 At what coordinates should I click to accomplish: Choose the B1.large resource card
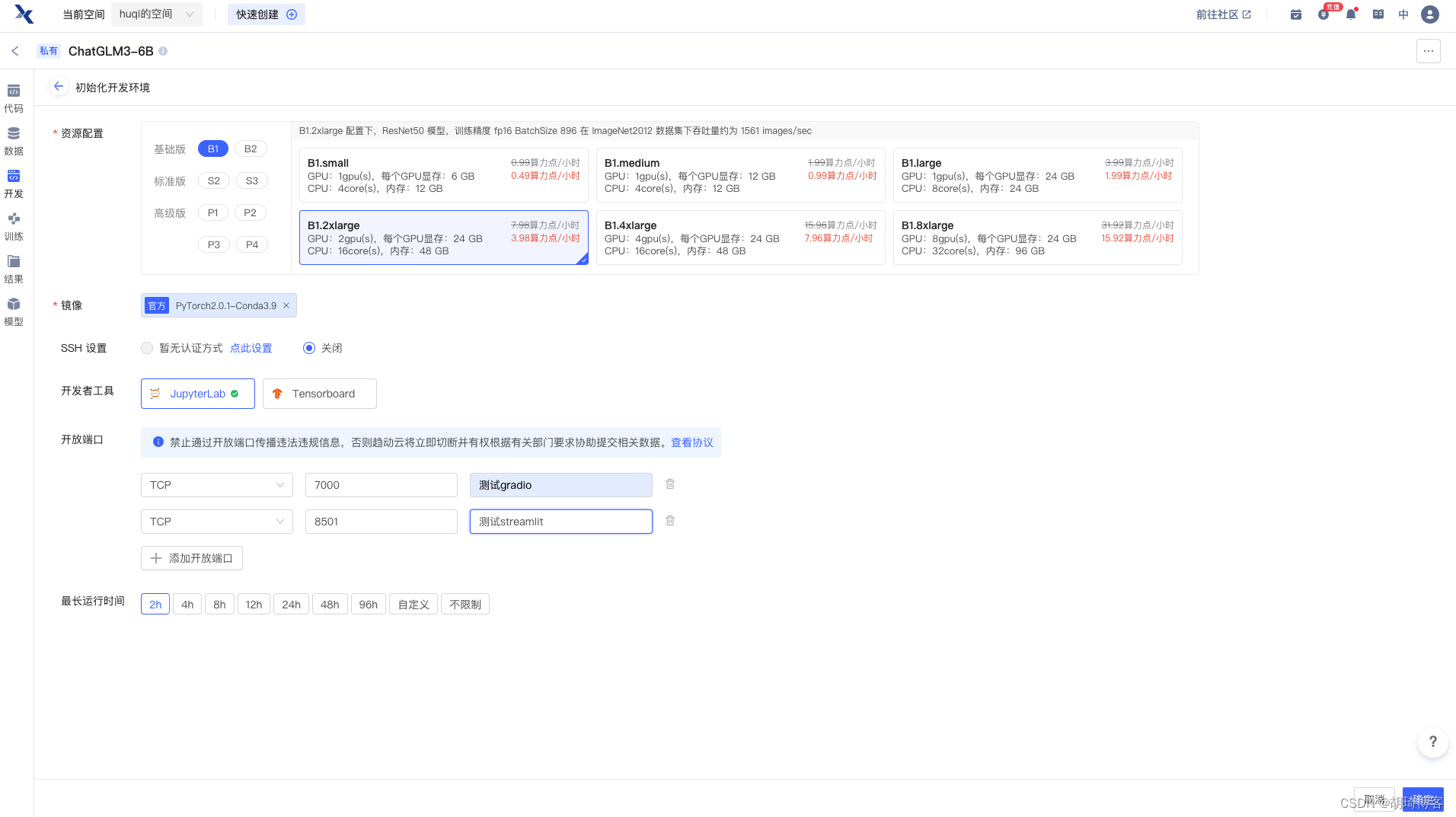pos(1038,175)
